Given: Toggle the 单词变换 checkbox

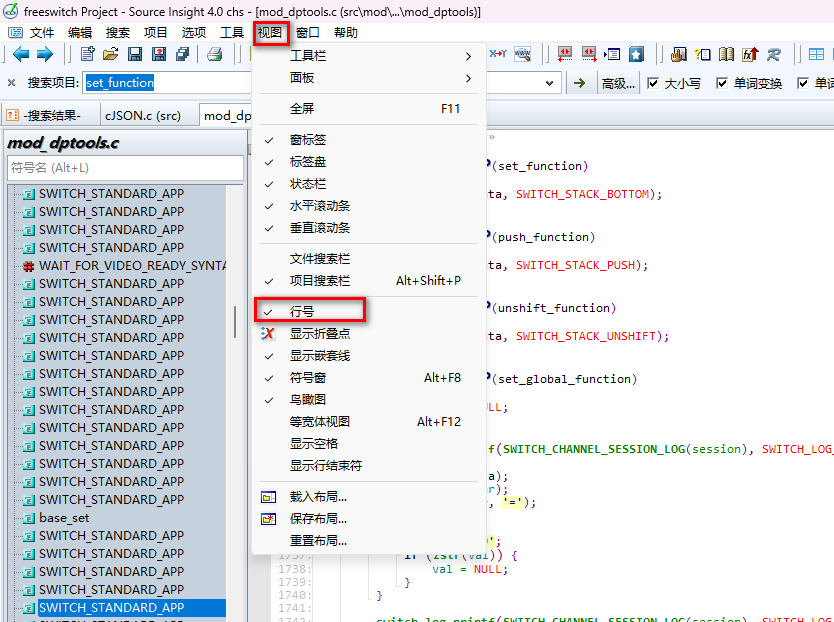Looking at the screenshot, I should pyautogui.click(x=721, y=82).
